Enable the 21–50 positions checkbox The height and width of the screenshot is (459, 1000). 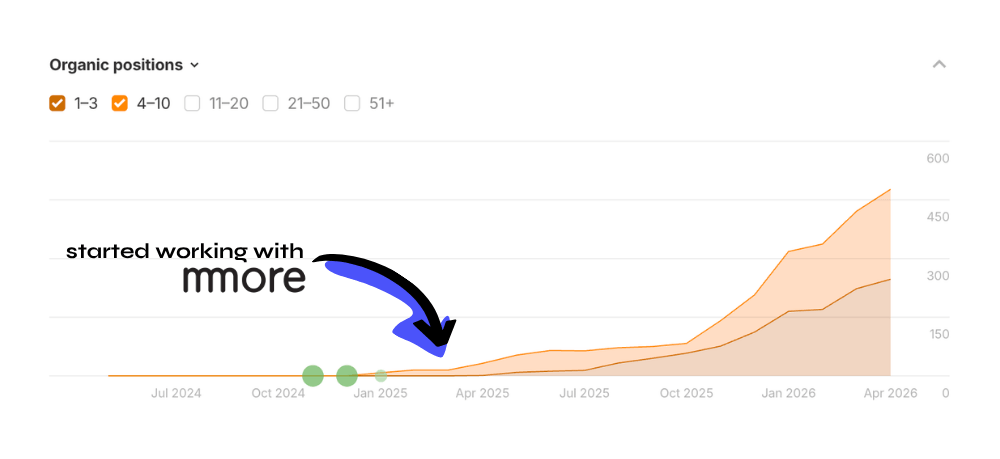coord(270,103)
